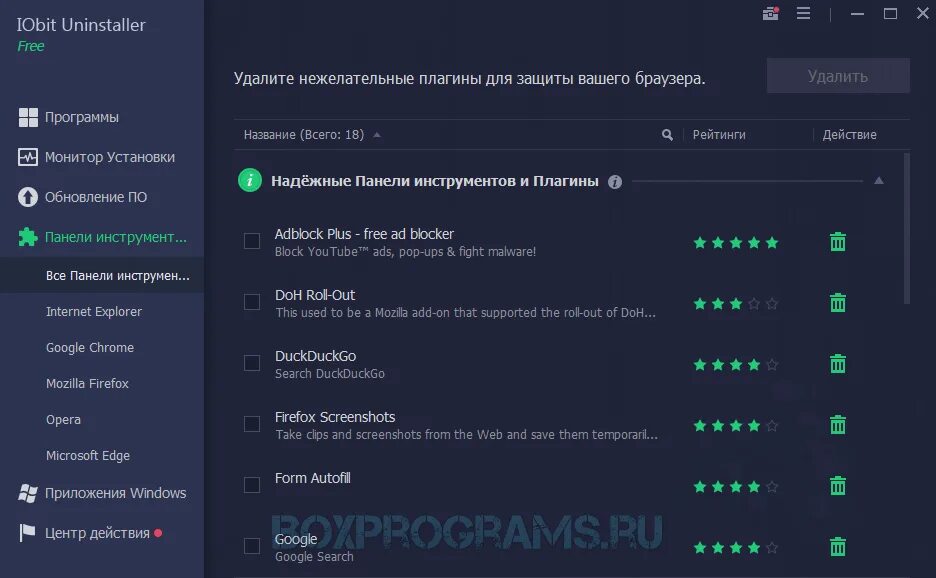The width and height of the screenshot is (936, 578).
Task: Open Приложения Windows section
Action: (x=116, y=493)
